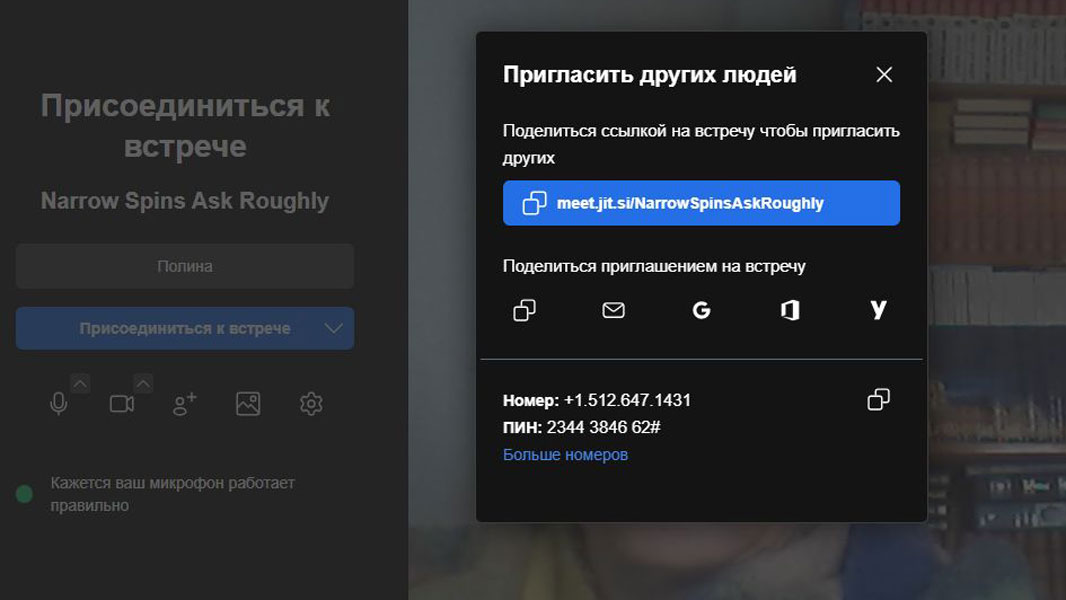
Task: Share invitation via email envelope icon
Action: [x=613, y=311]
